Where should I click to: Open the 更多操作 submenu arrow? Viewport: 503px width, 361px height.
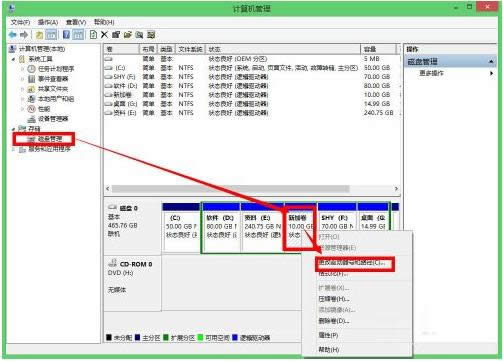491,73
